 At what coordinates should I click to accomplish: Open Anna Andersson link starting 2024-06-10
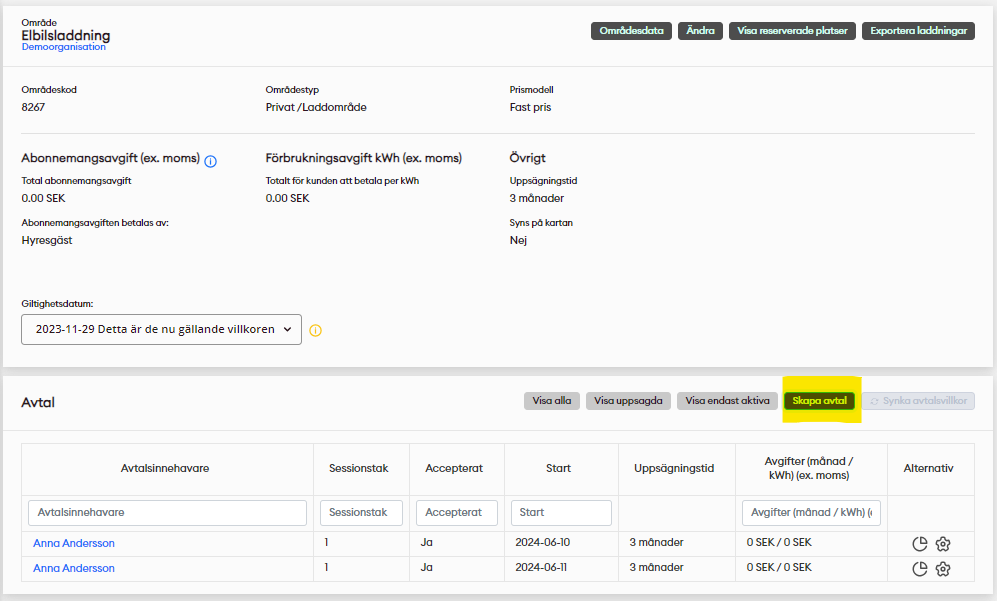pos(74,543)
